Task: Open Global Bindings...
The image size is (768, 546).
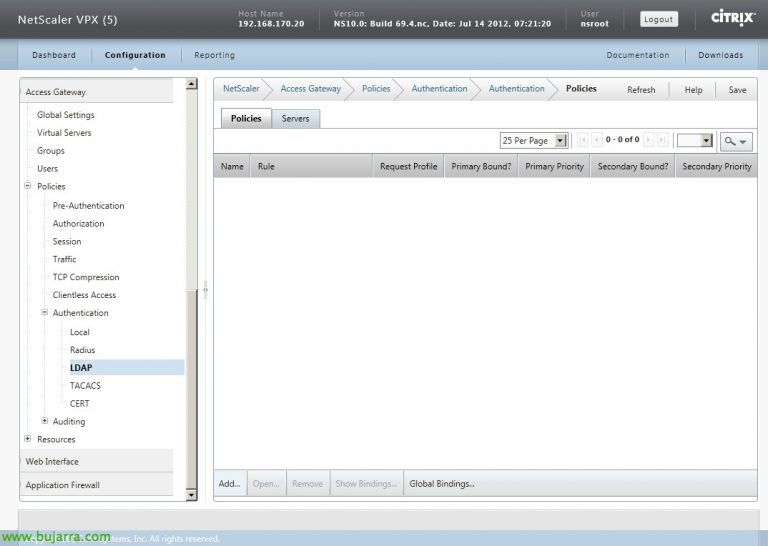Action: click(442, 484)
